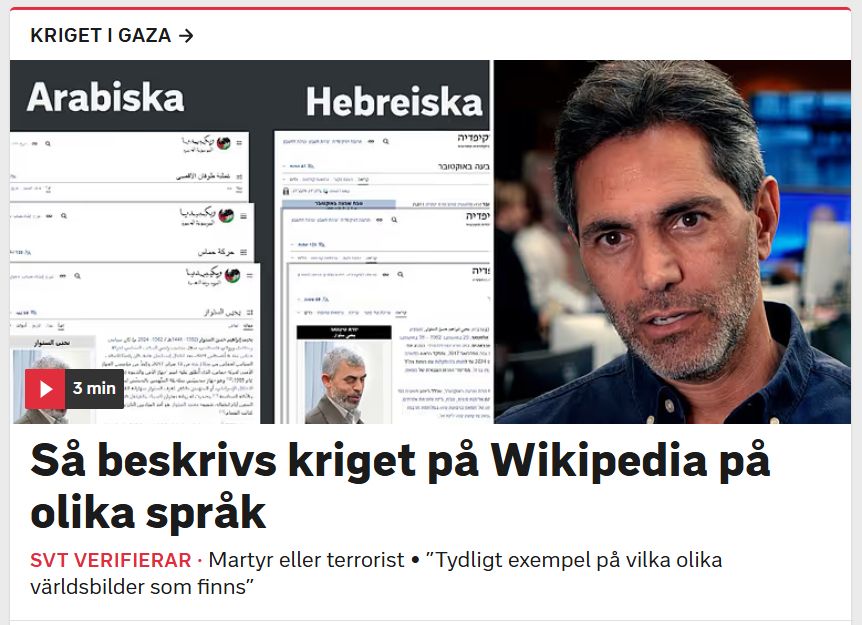Click the red SVT VERIFIERAR label
The height and width of the screenshot is (625, 862).
point(110,560)
